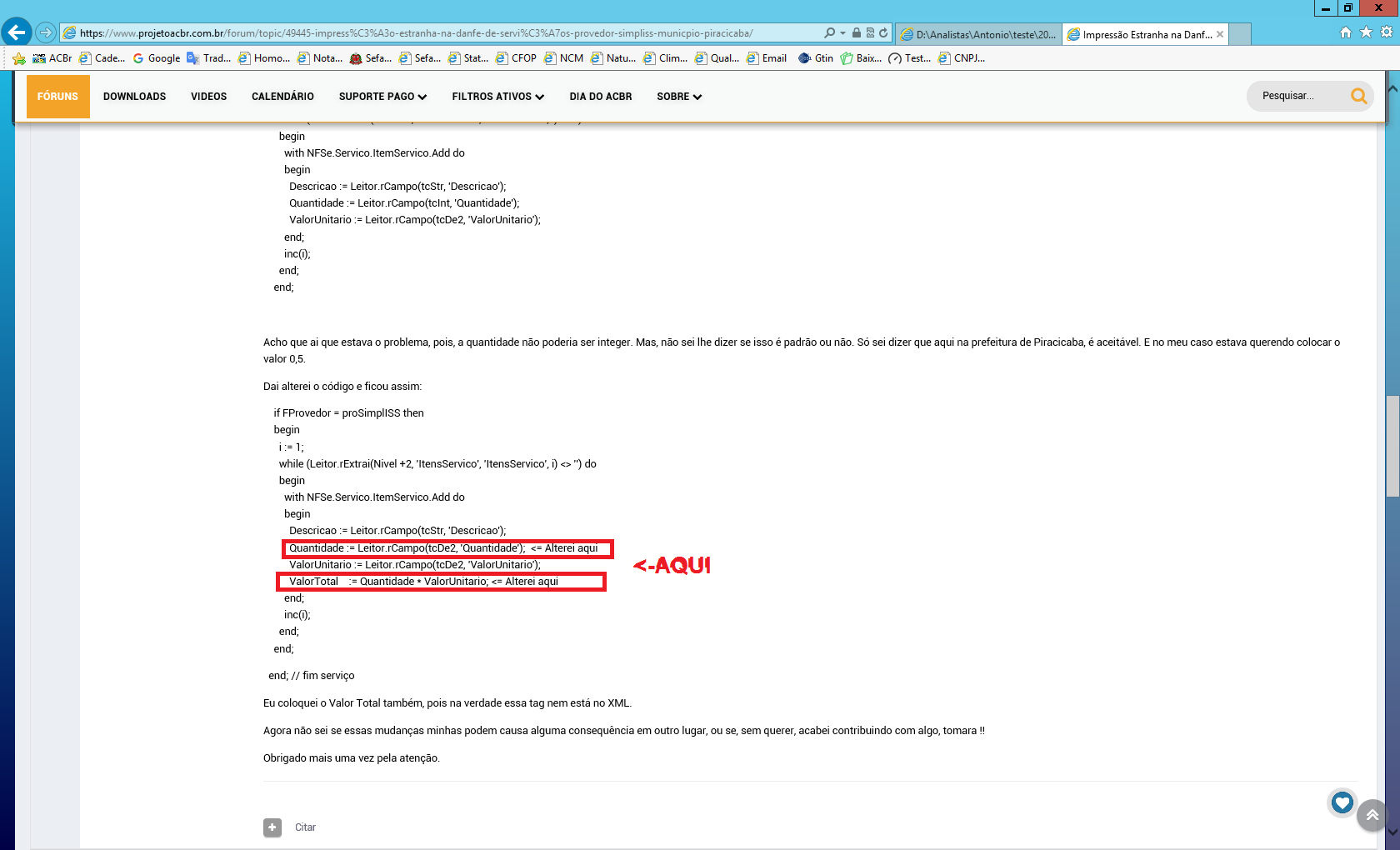Click the plus icon next to Citar

point(272,827)
